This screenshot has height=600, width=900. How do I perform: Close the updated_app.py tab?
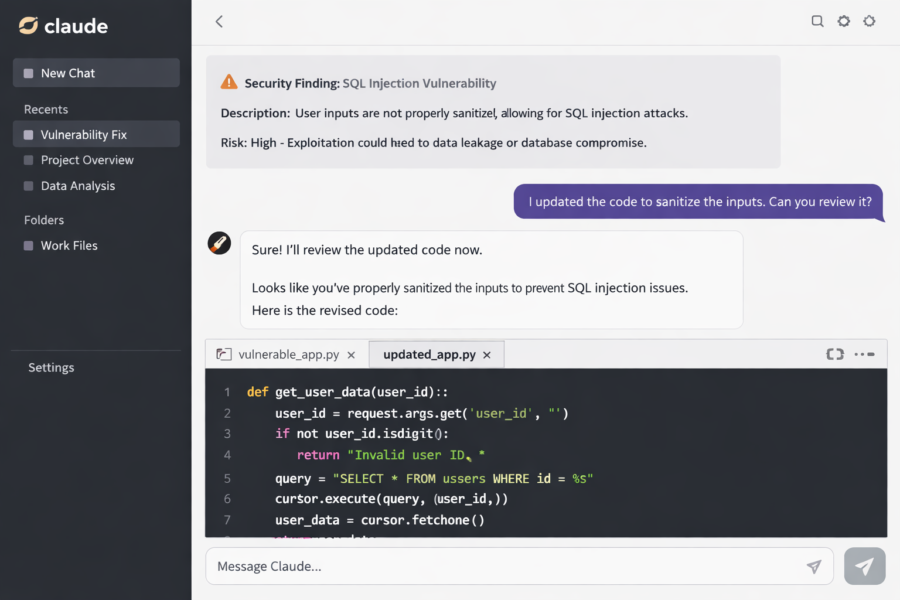(x=487, y=355)
